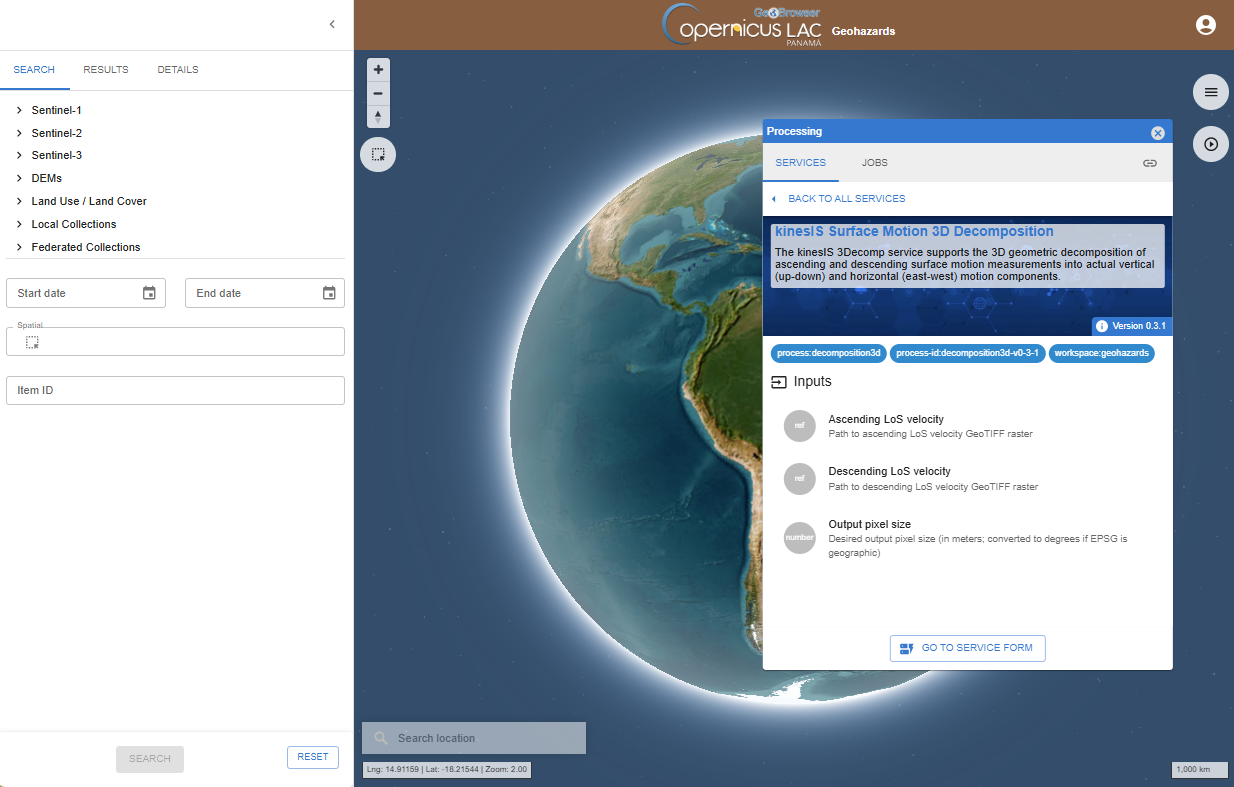This screenshot has width=1234, height=787.
Task: Open the hamburger menu button on map
Action: 1210,92
